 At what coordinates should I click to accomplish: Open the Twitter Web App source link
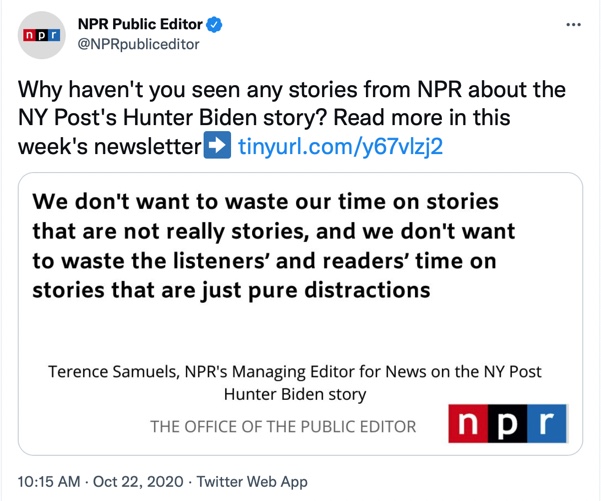[x=252, y=481]
